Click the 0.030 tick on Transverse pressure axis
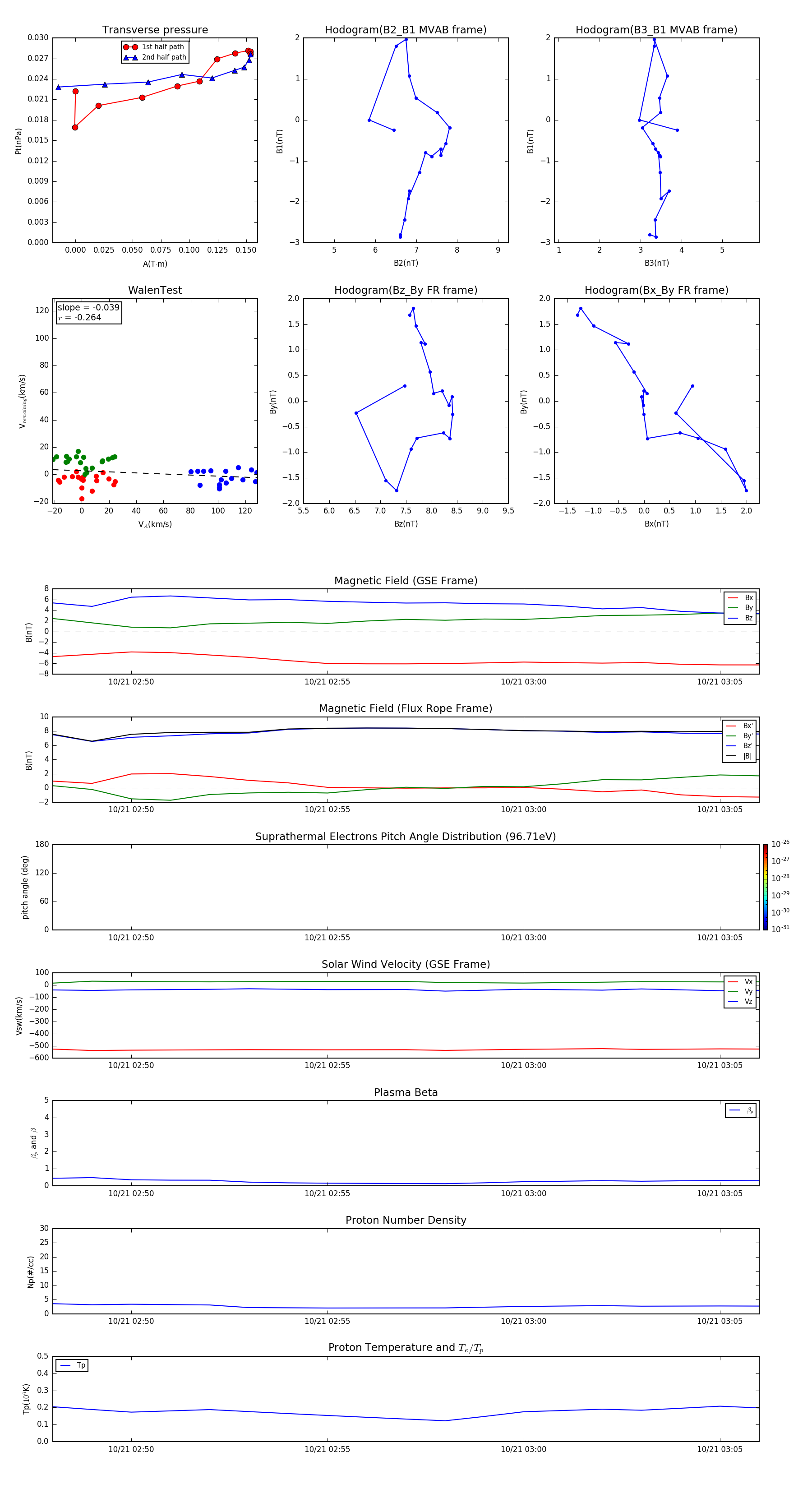Screen dimensions: 812x1489 tap(38, 37)
